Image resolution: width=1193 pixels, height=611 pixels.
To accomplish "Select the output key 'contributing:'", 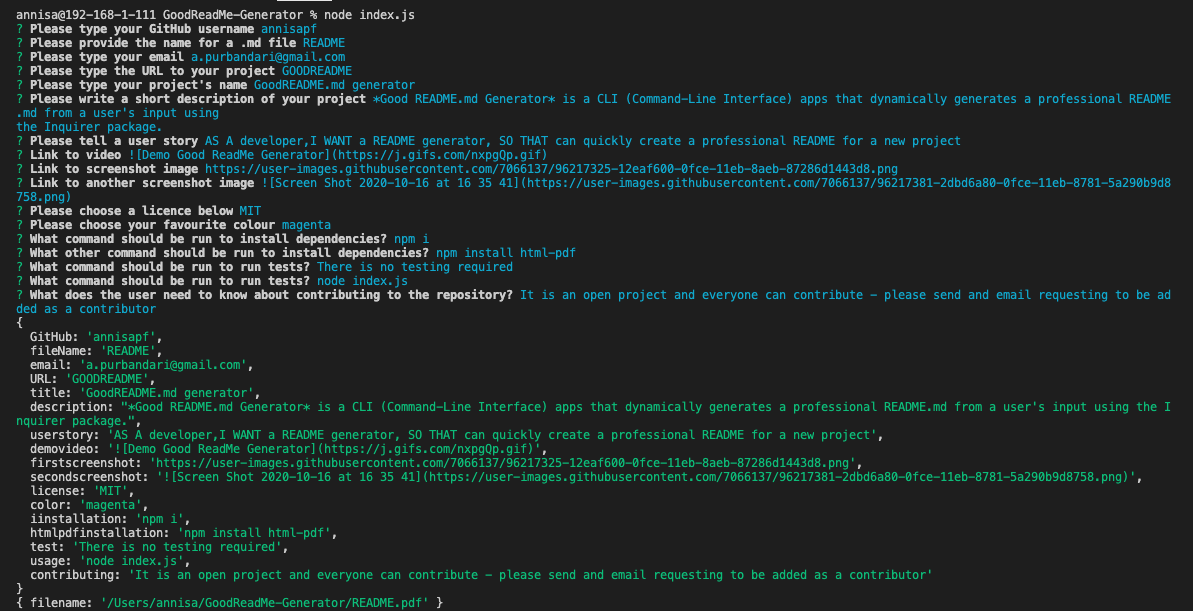I will point(75,575).
